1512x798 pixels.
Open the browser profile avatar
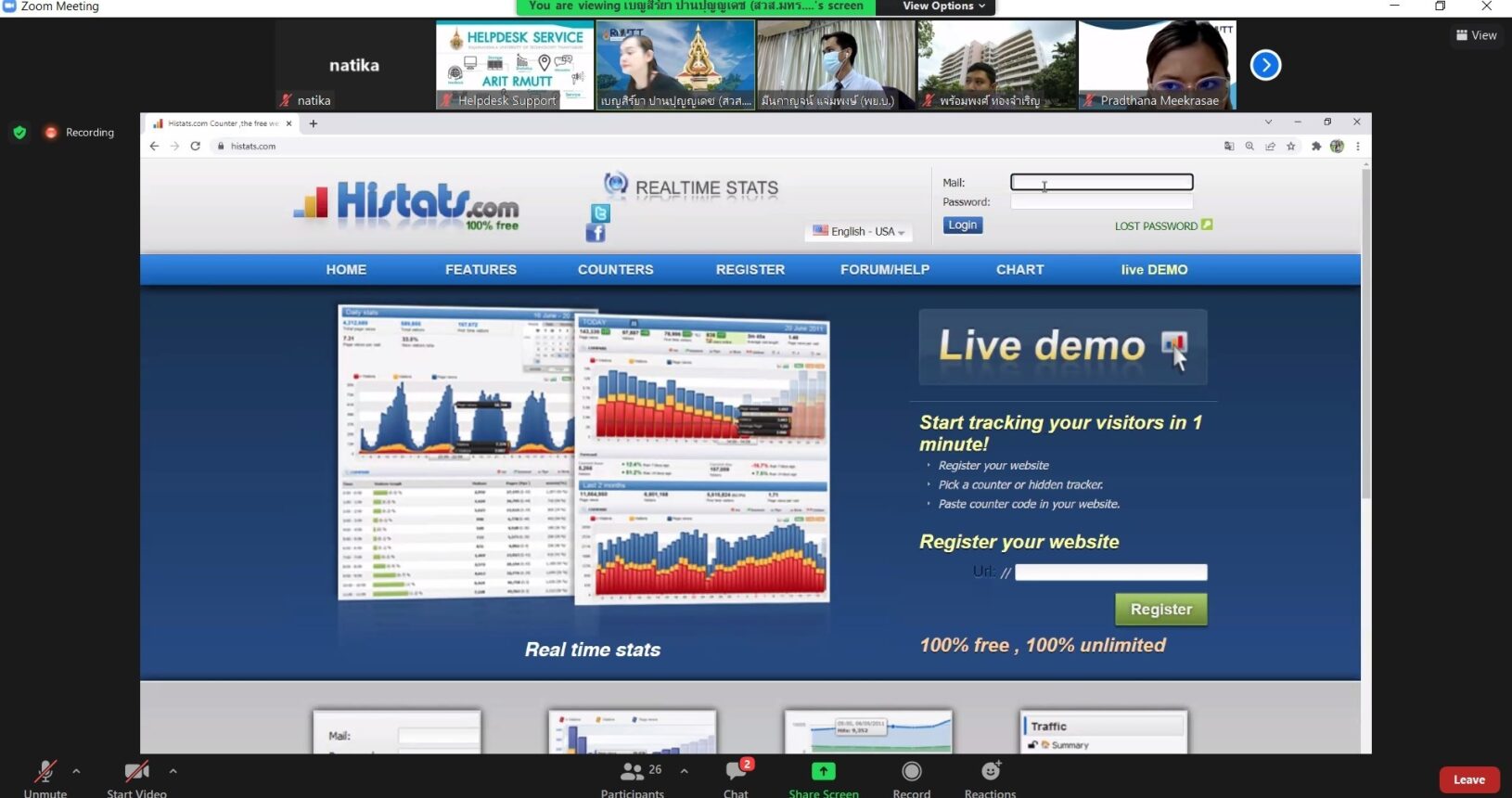coord(1337,146)
